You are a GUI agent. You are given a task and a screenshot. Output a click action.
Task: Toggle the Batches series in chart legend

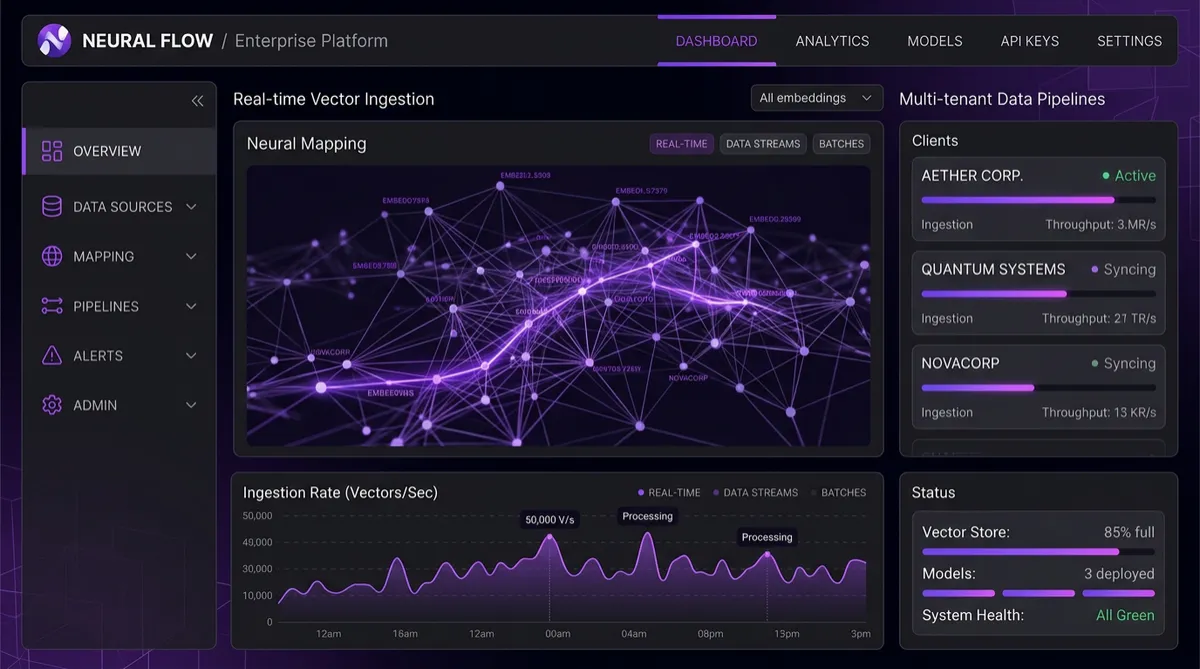(838, 492)
